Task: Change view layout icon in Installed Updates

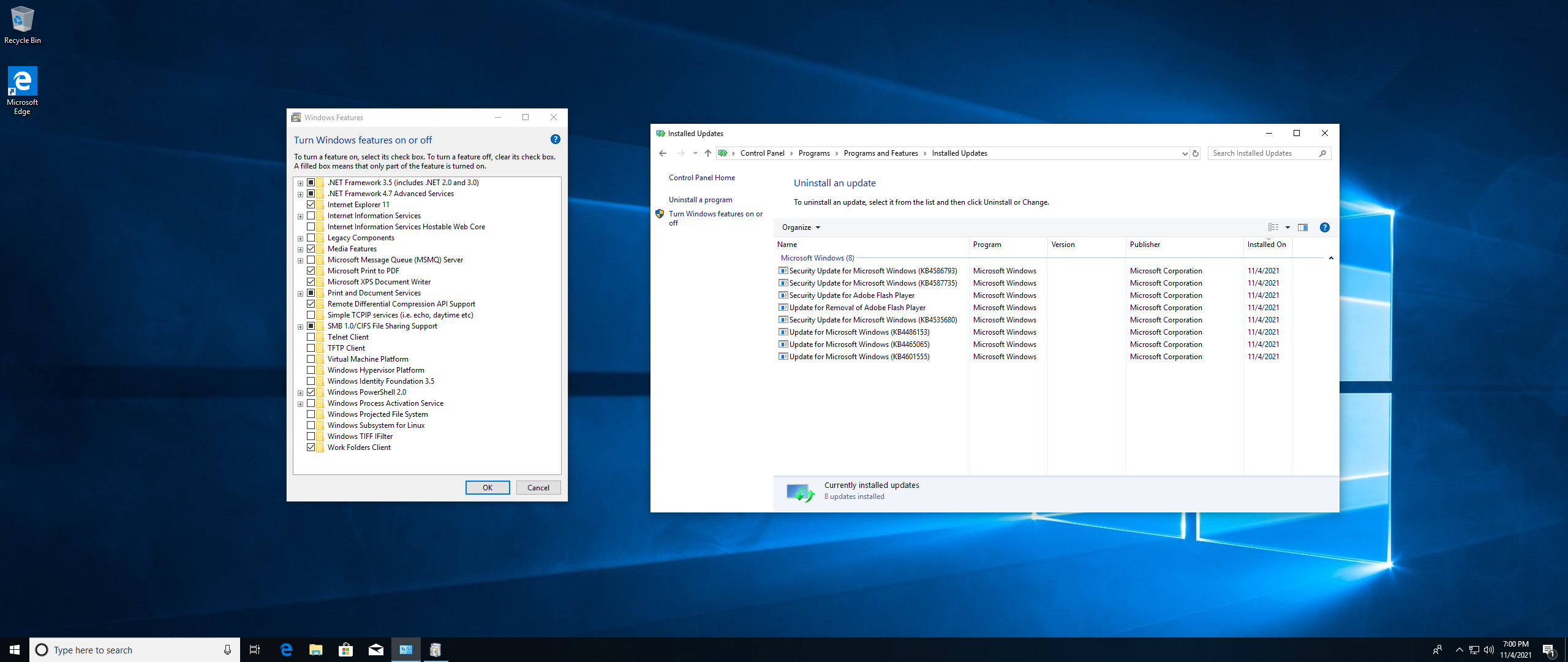Action: [1273, 227]
